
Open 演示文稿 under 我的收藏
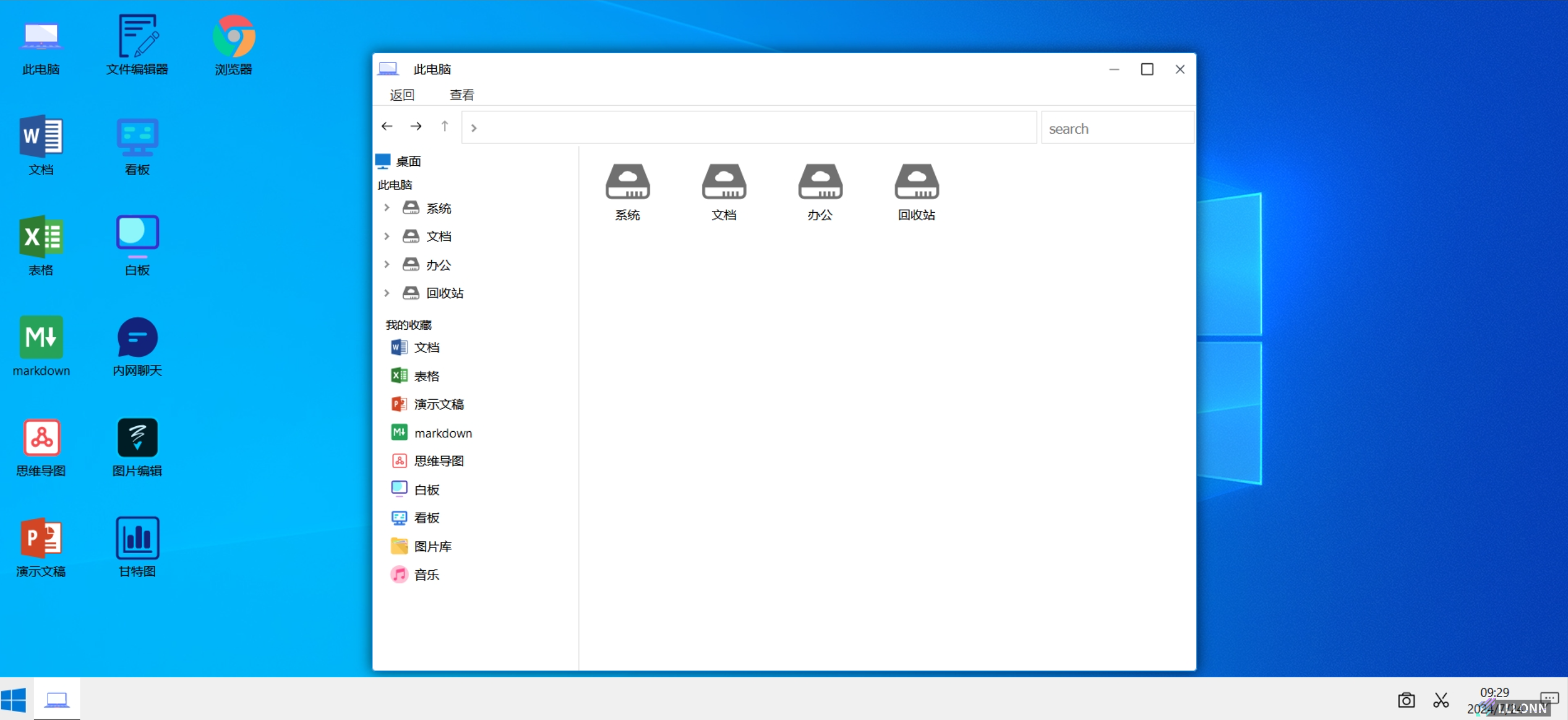[x=427, y=405]
